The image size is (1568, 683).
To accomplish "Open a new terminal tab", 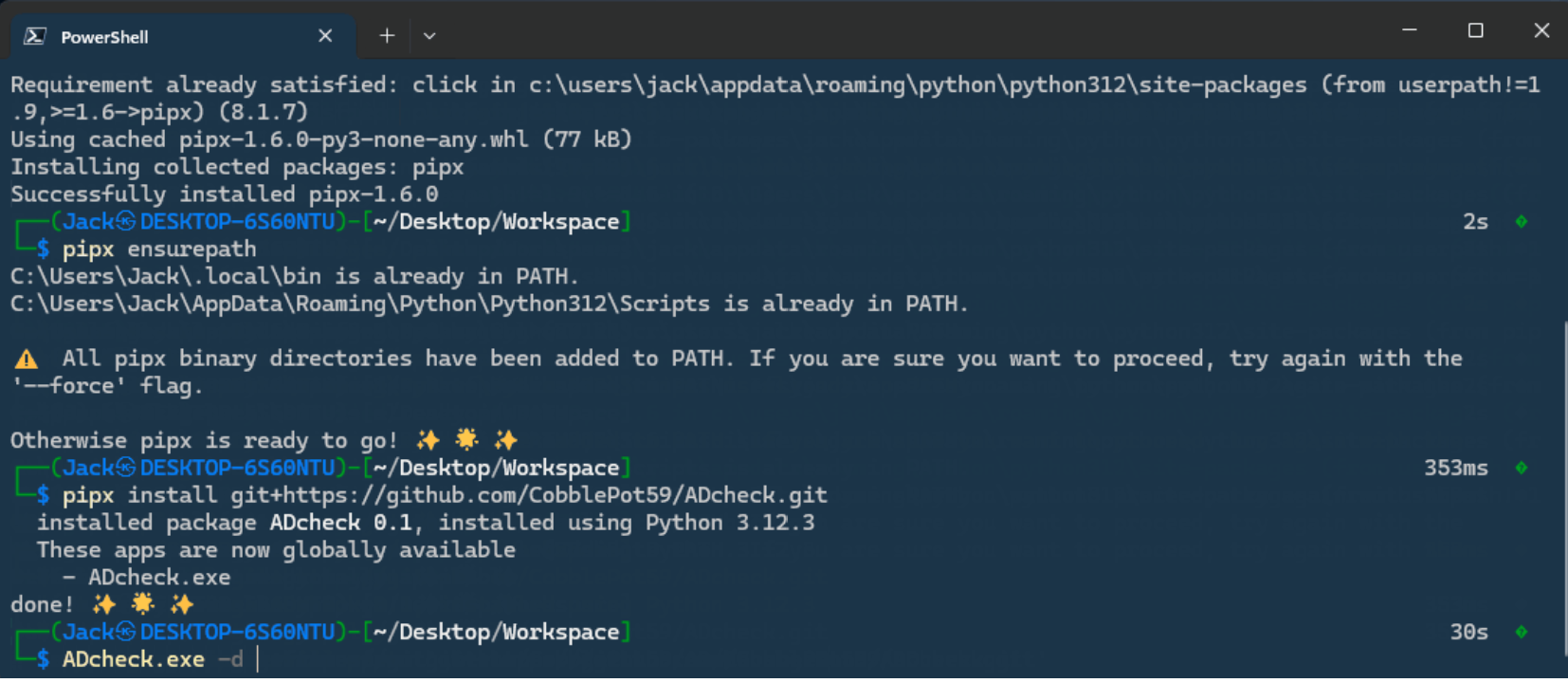I will (x=387, y=36).
